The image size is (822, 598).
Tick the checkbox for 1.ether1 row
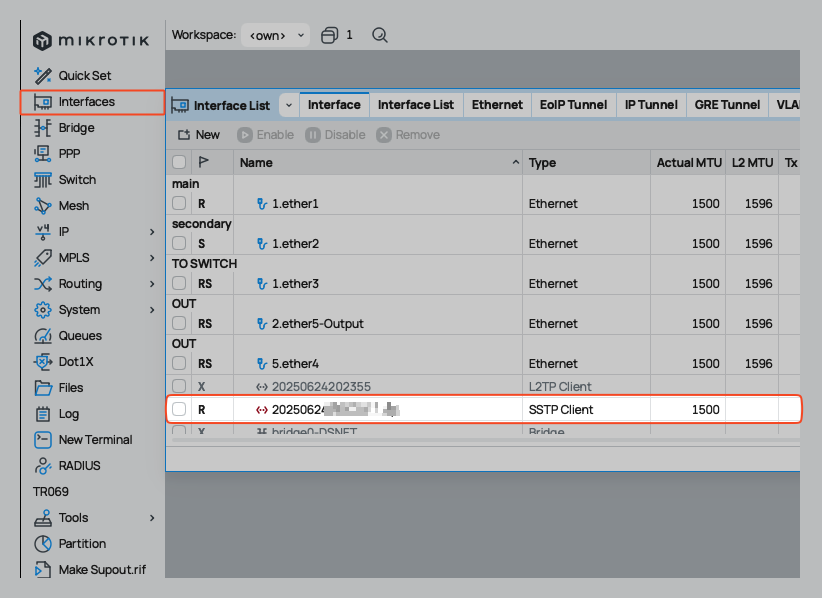[179, 203]
